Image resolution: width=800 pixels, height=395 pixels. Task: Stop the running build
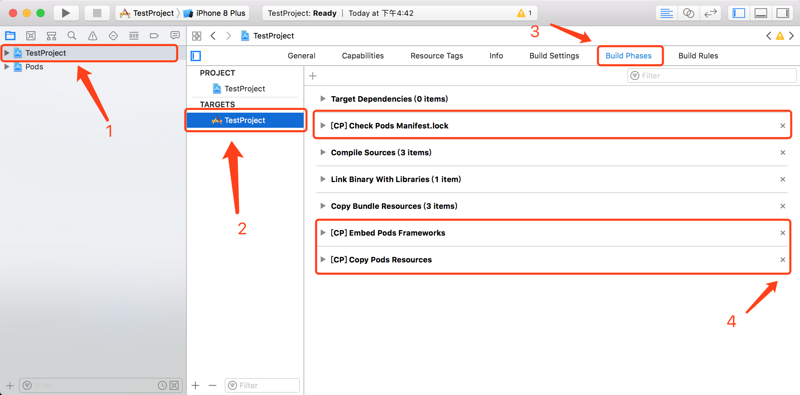(97, 13)
